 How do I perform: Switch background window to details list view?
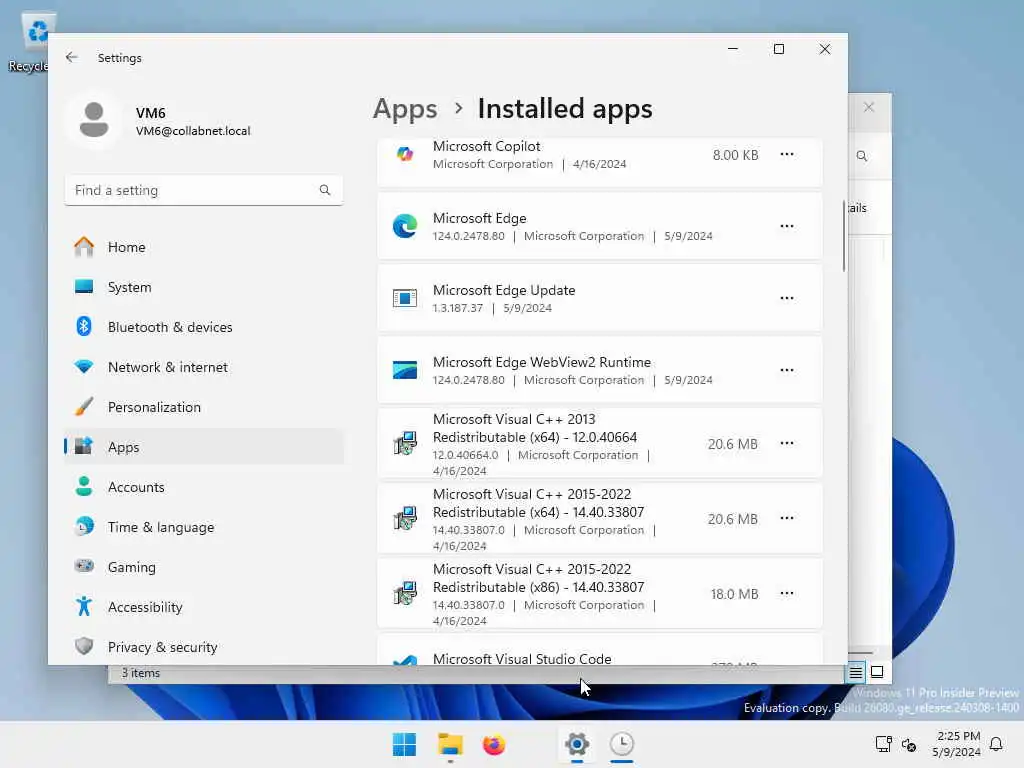[x=856, y=672]
